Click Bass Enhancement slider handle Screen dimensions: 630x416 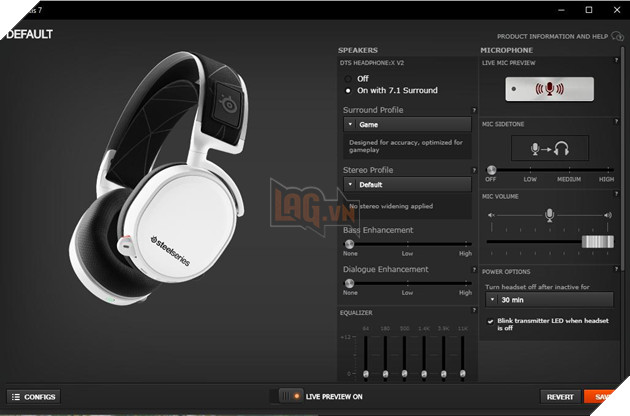tap(349, 244)
